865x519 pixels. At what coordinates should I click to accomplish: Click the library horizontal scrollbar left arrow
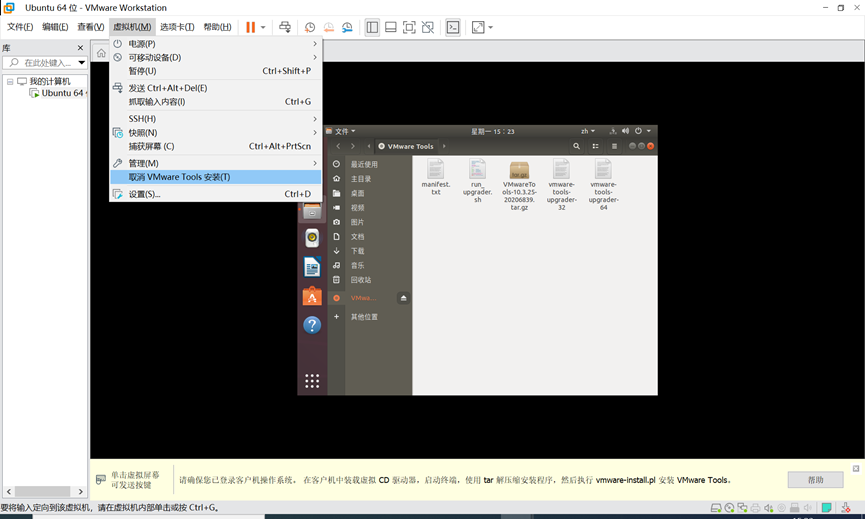(x=8, y=491)
